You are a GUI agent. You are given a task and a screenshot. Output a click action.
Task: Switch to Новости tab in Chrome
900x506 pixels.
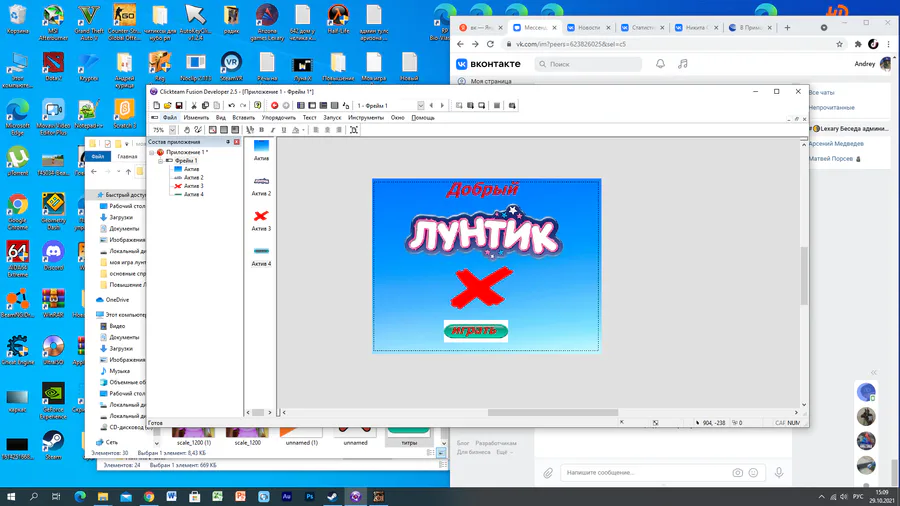588,28
